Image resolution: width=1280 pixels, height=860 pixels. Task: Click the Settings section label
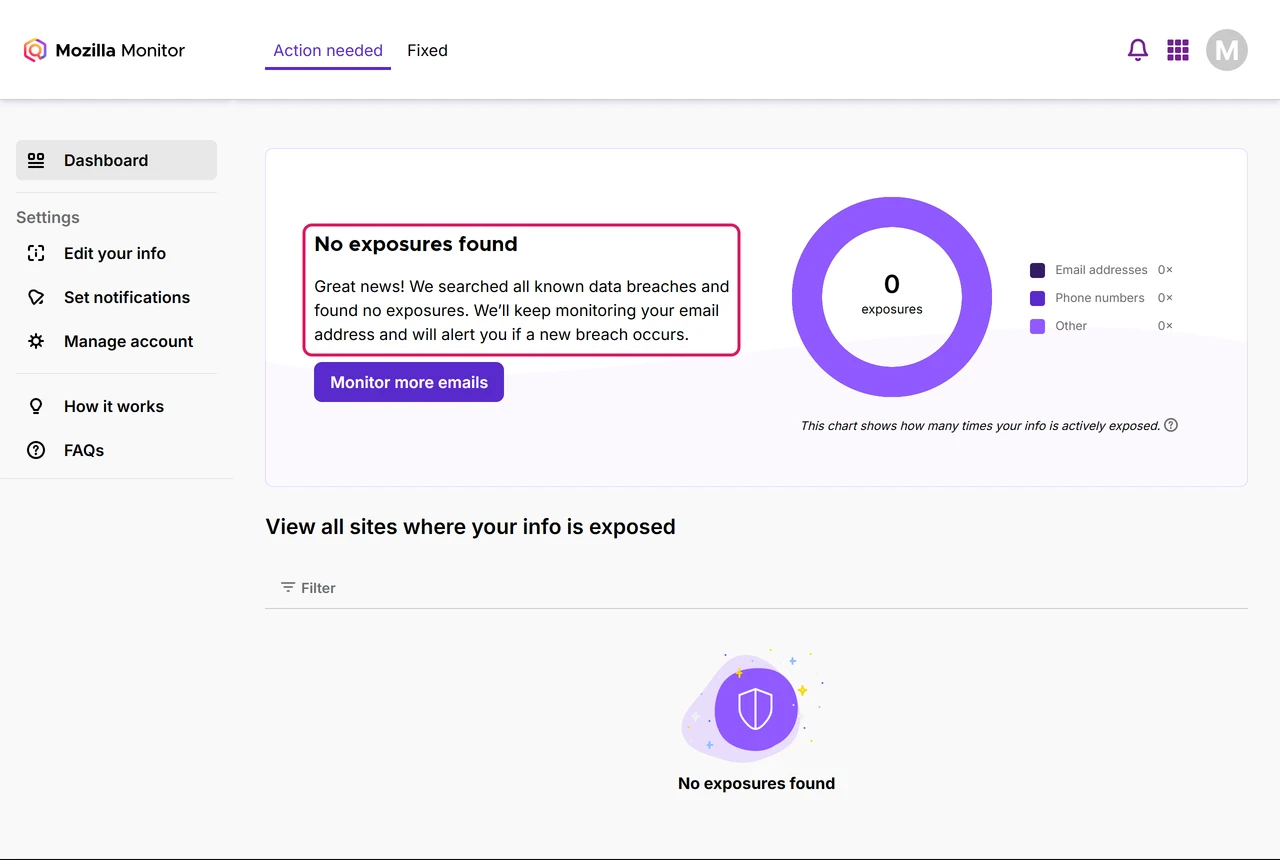(48, 217)
